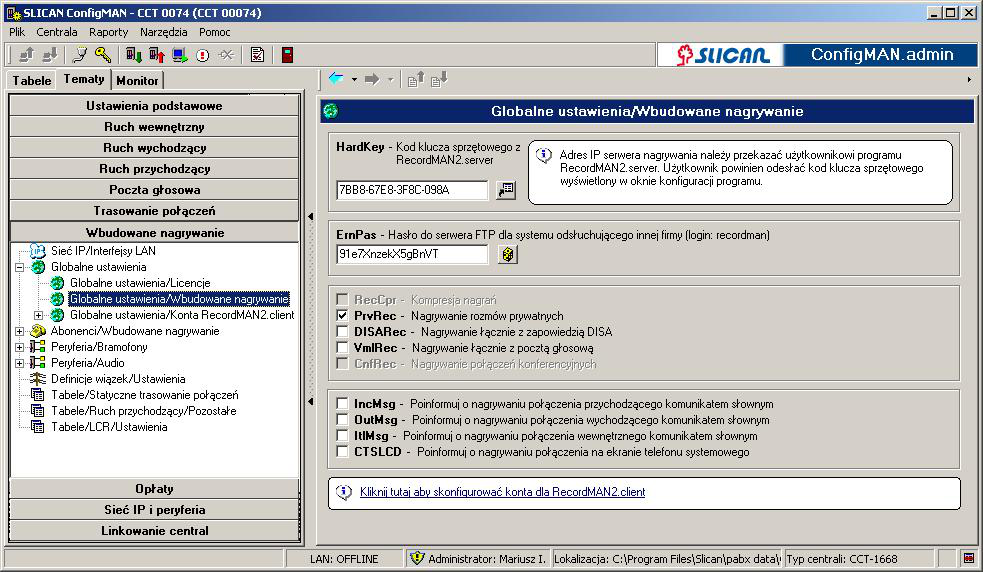Click the grey forward navigation arrow
The height and width of the screenshot is (572, 983).
point(372,79)
